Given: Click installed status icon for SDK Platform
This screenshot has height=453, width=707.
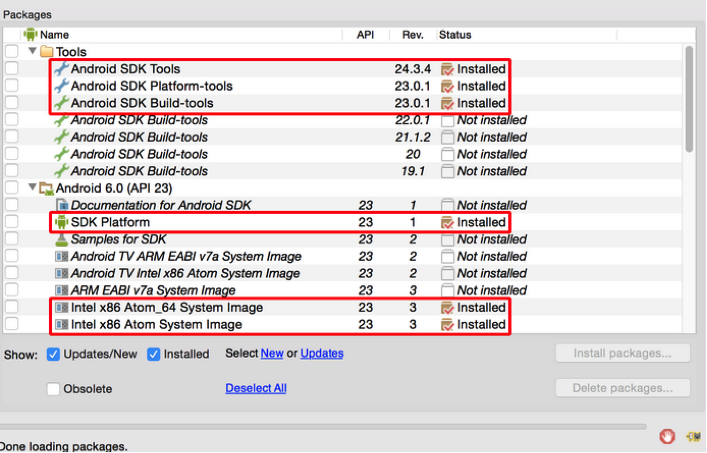Looking at the screenshot, I should [447, 222].
